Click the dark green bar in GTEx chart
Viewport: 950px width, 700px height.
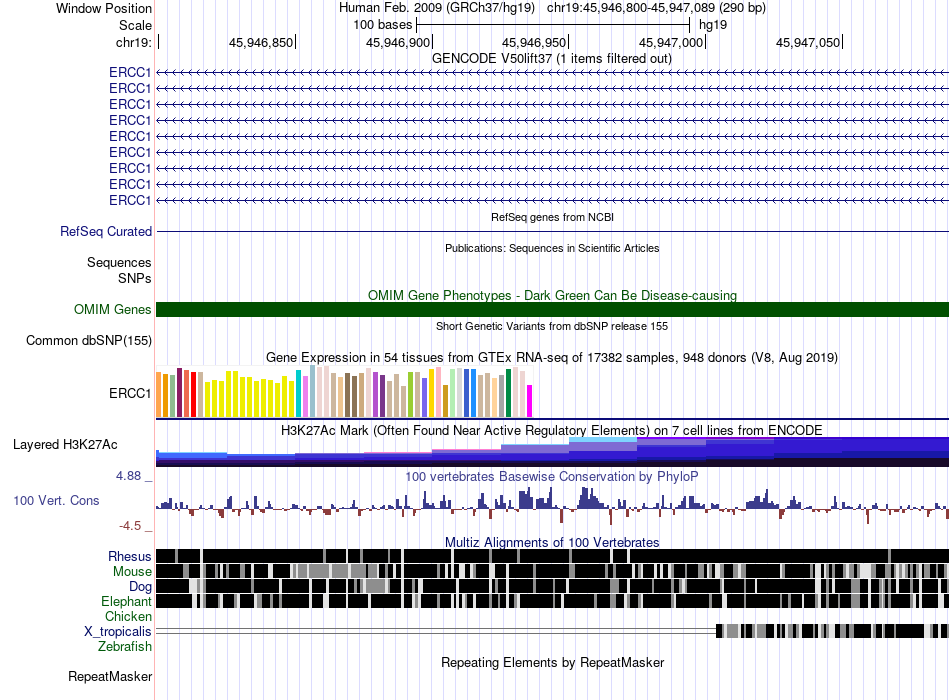click(508, 393)
